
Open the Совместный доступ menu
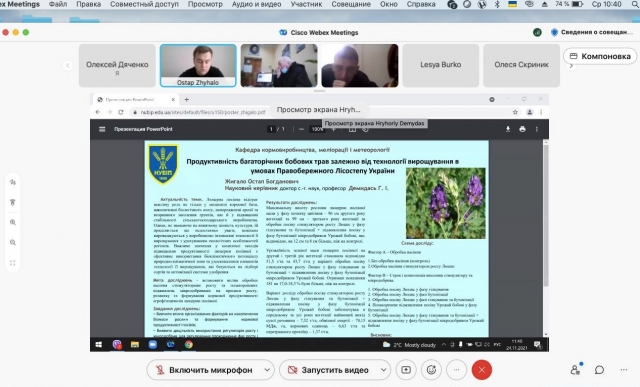pyautogui.click(x=144, y=4)
